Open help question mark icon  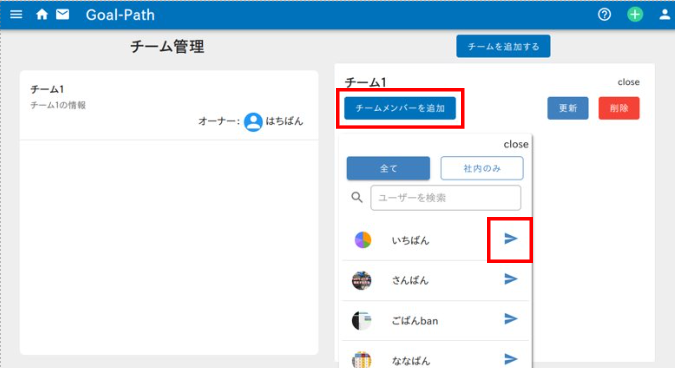coord(604,15)
